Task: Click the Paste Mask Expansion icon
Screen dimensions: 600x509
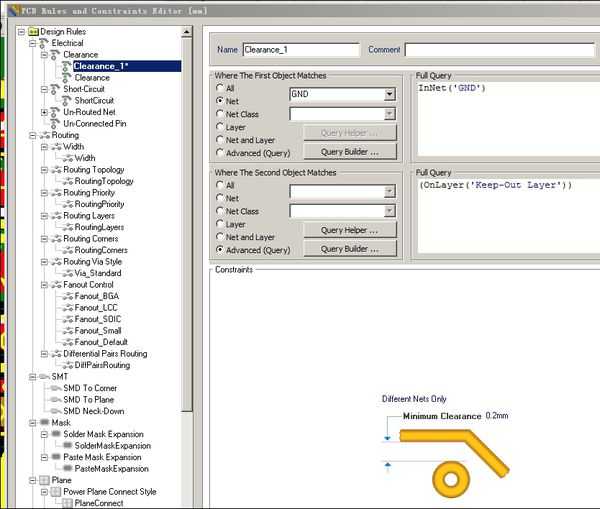Action: click(56, 457)
